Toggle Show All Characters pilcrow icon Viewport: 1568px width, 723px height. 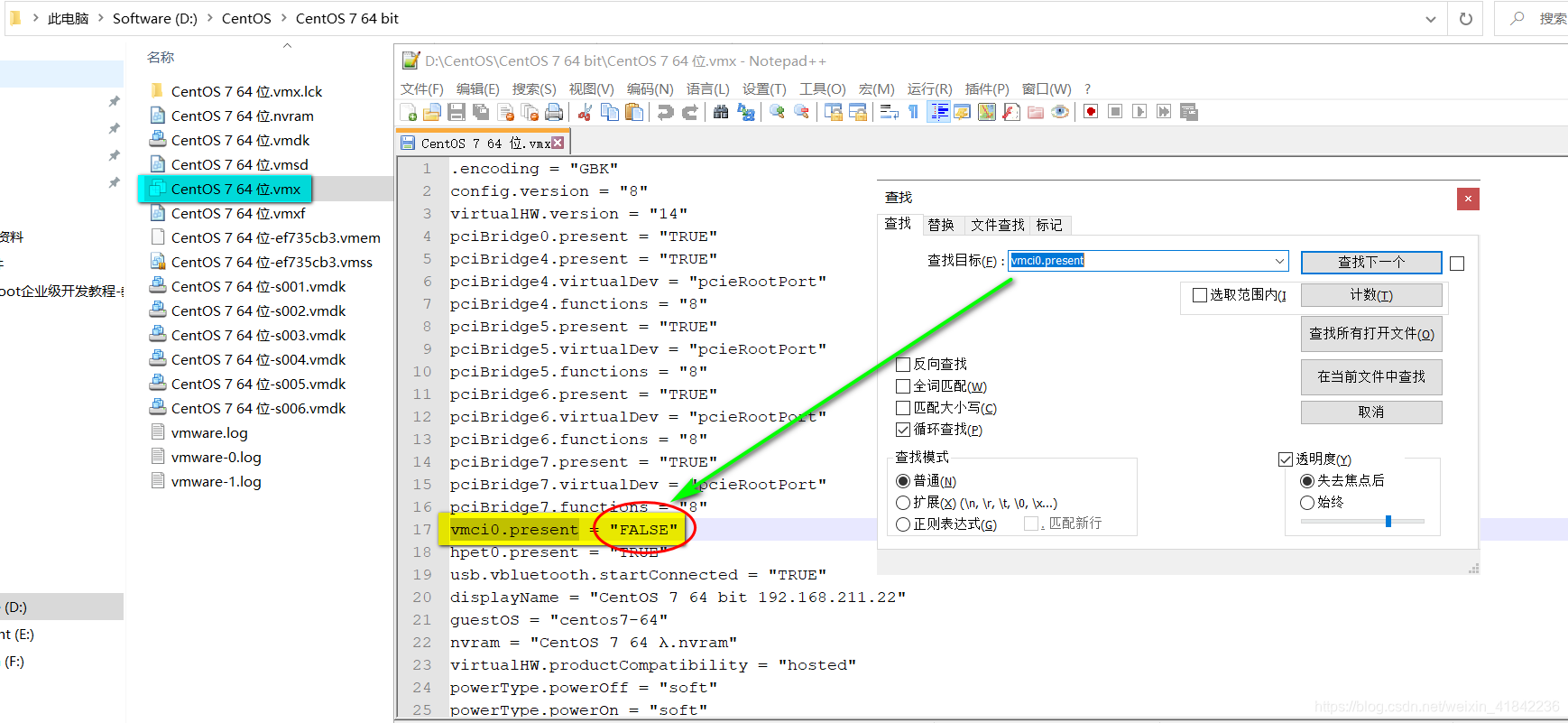[x=913, y=112]
